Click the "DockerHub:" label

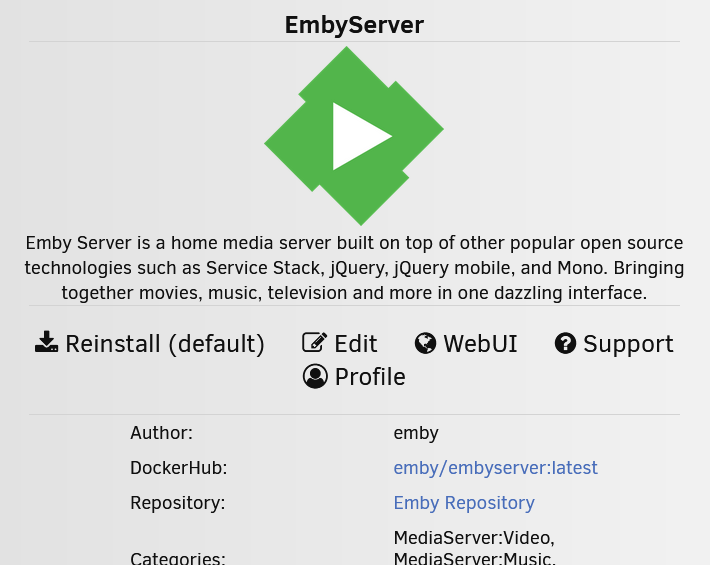[x=179, y=468]
